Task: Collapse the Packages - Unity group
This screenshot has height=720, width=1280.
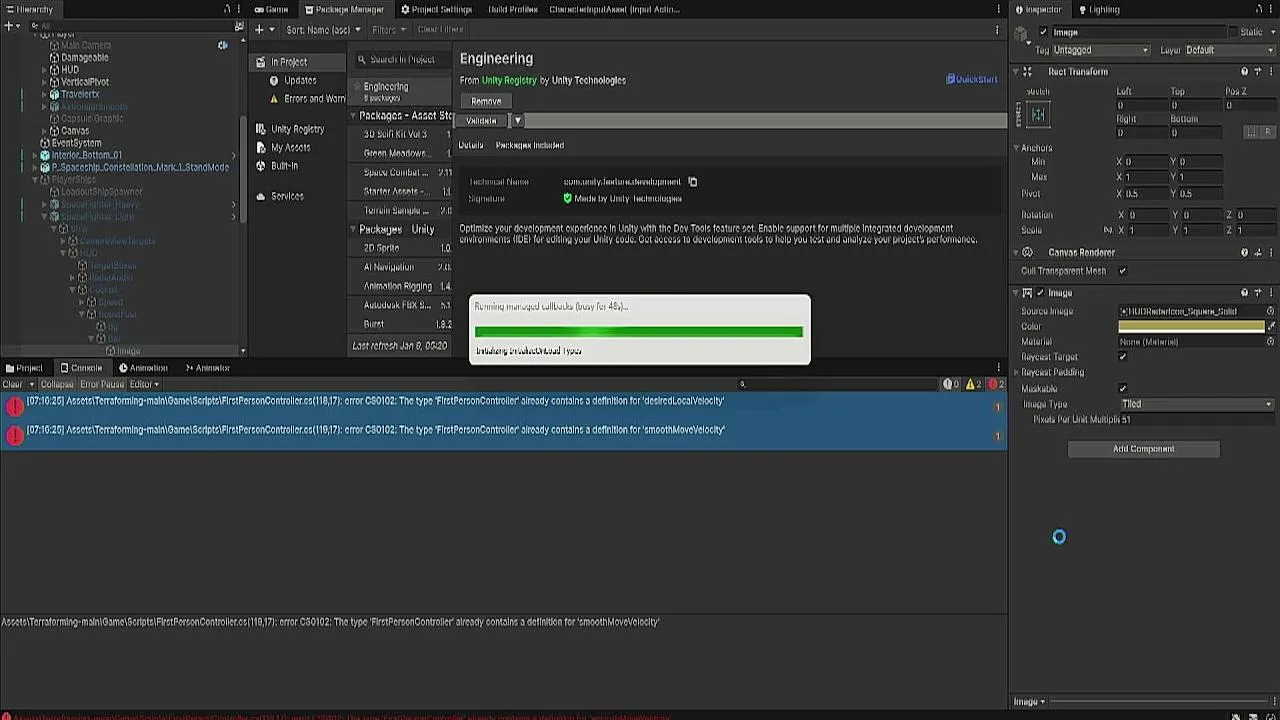Action: point(353,230)
